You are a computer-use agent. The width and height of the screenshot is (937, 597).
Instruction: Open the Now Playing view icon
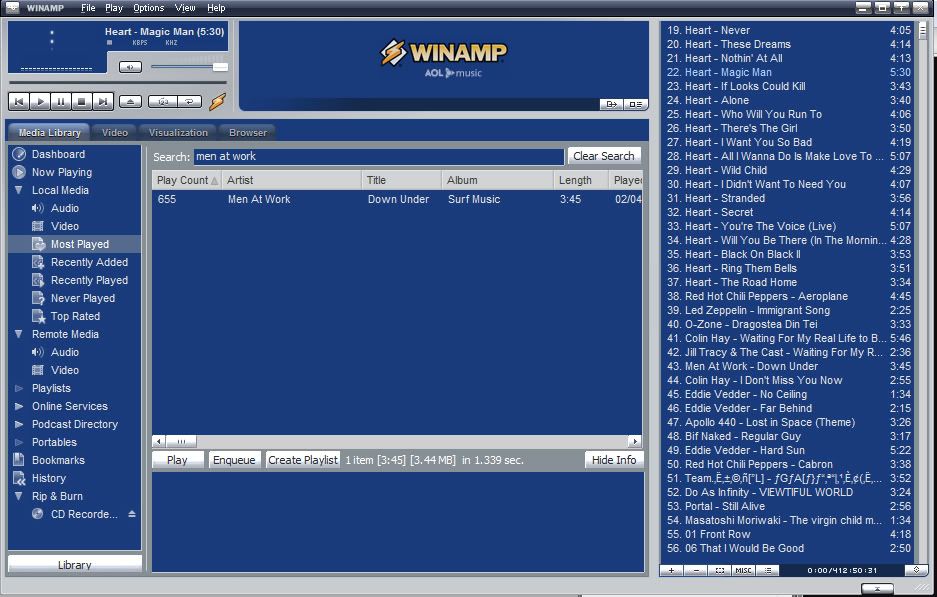point(19,172)
